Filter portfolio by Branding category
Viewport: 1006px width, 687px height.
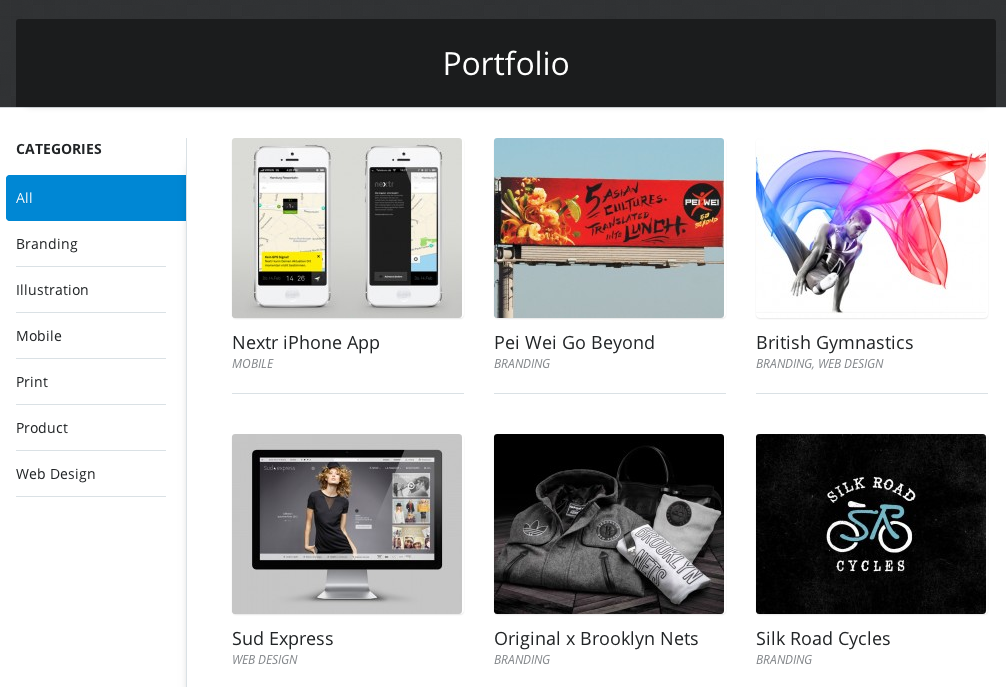[90, 244]
